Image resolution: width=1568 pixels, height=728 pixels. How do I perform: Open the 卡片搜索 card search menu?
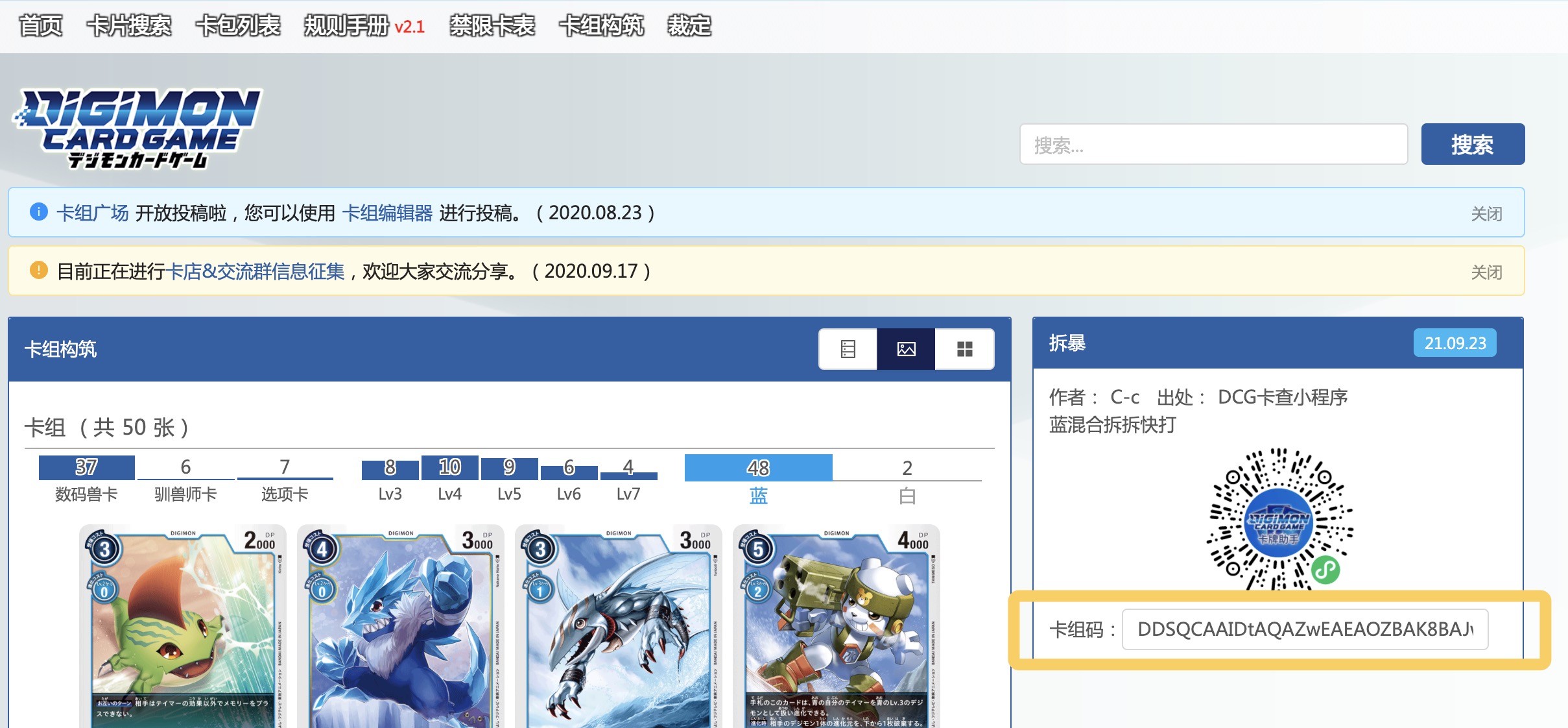[x=129, y=26]
